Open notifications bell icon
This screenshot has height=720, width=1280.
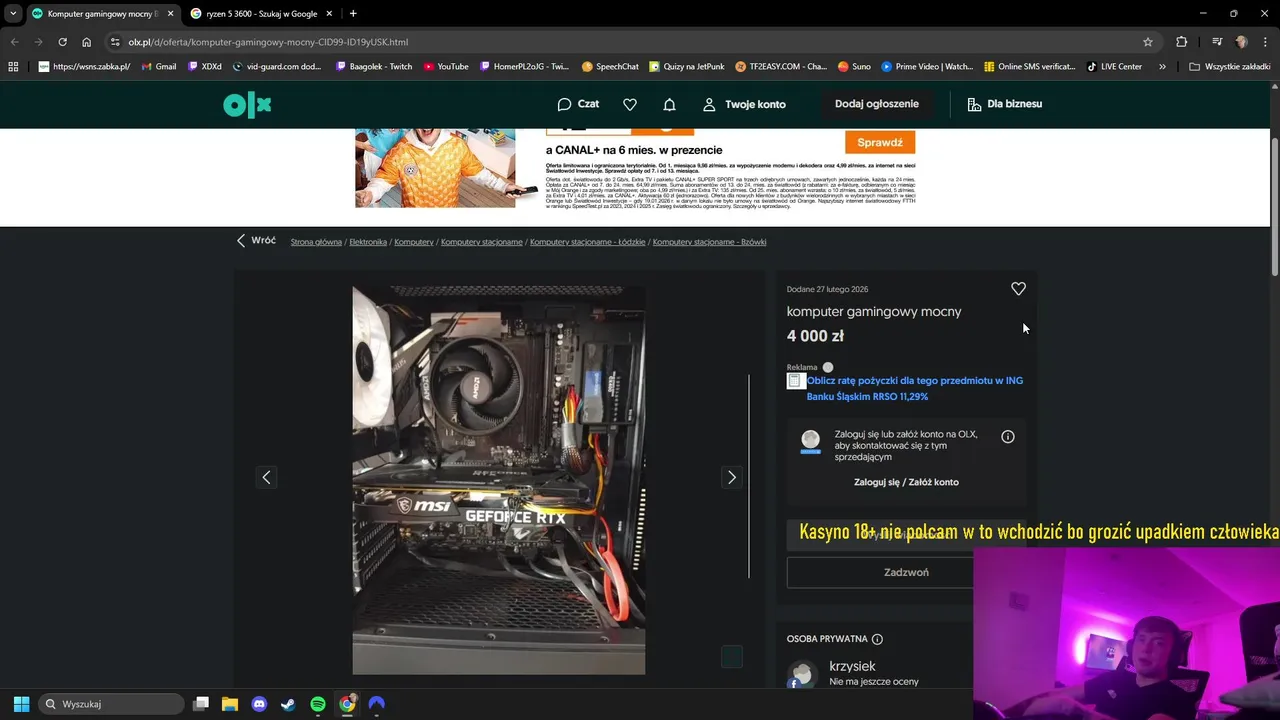[670, 104]
